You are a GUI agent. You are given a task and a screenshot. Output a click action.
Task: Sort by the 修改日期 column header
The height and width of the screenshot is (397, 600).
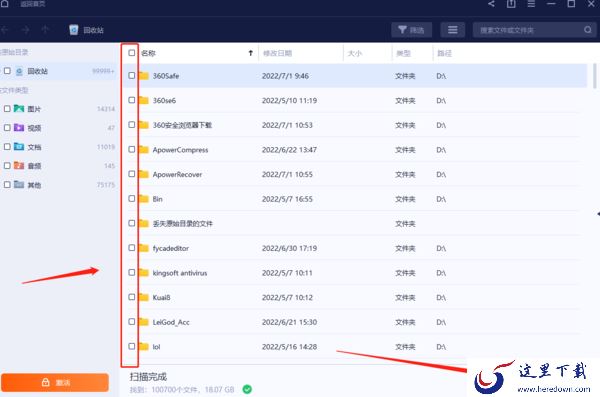(278, 53)
